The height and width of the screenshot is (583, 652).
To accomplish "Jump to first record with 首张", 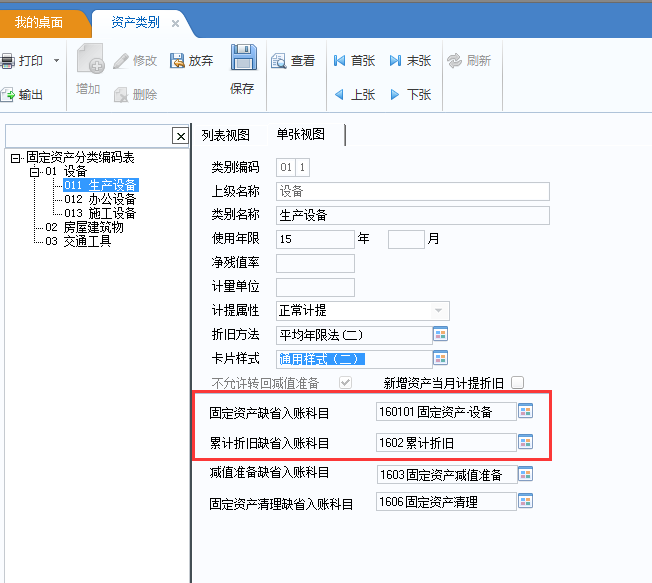I will tap(354, 61).
